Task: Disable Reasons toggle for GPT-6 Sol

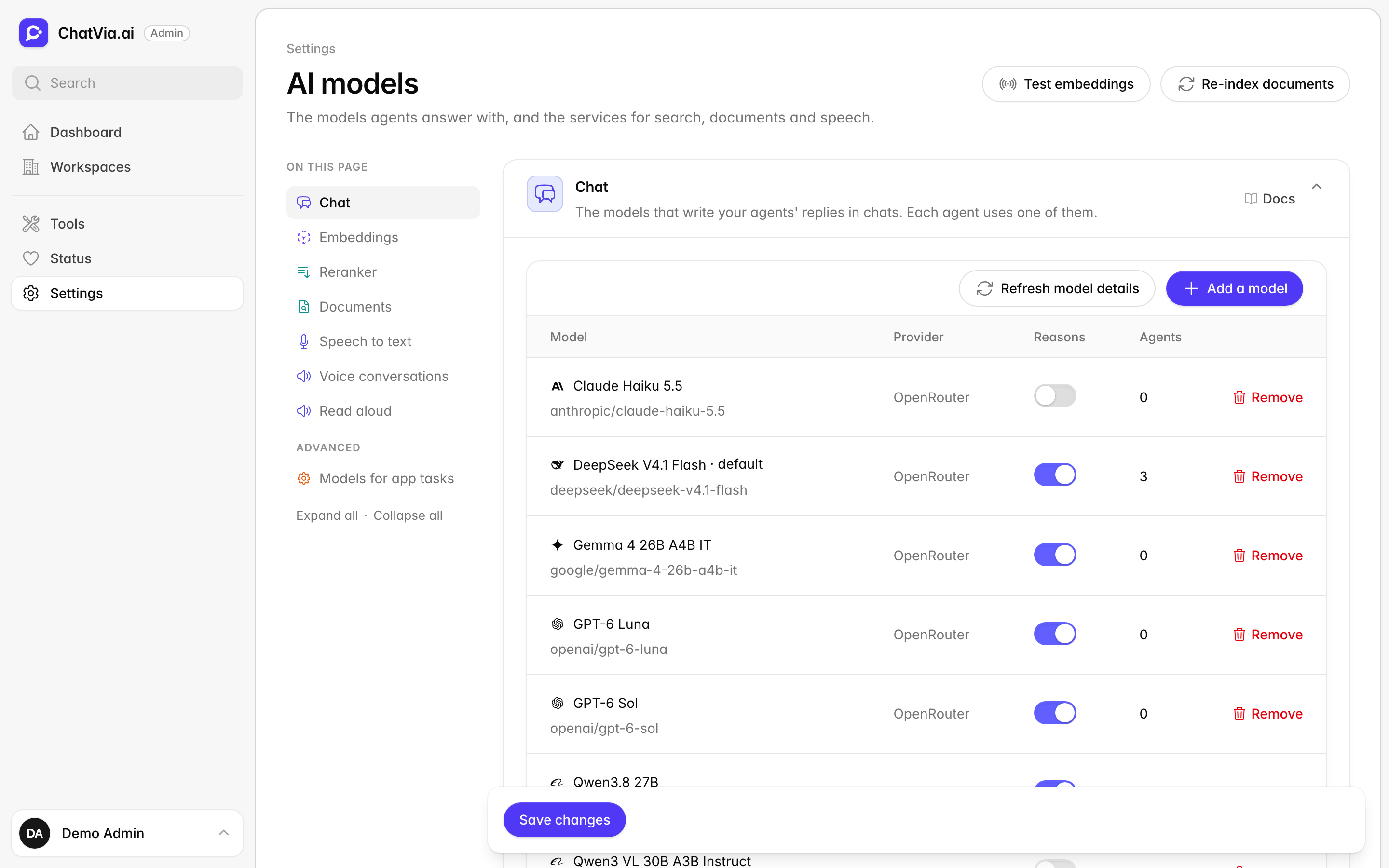Action: click(1055, 713)
